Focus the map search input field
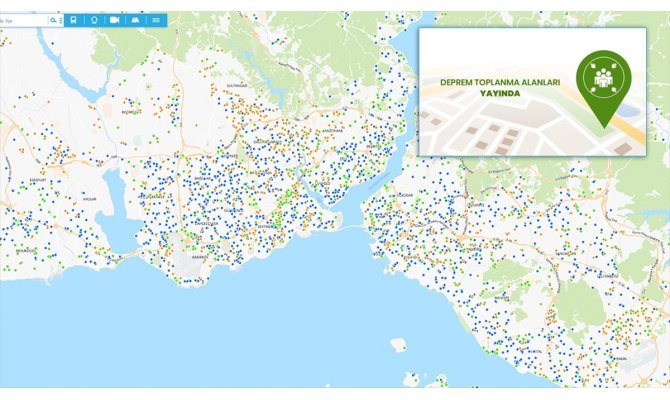Screen dimensions: 670x400 (x=22, y=19)
